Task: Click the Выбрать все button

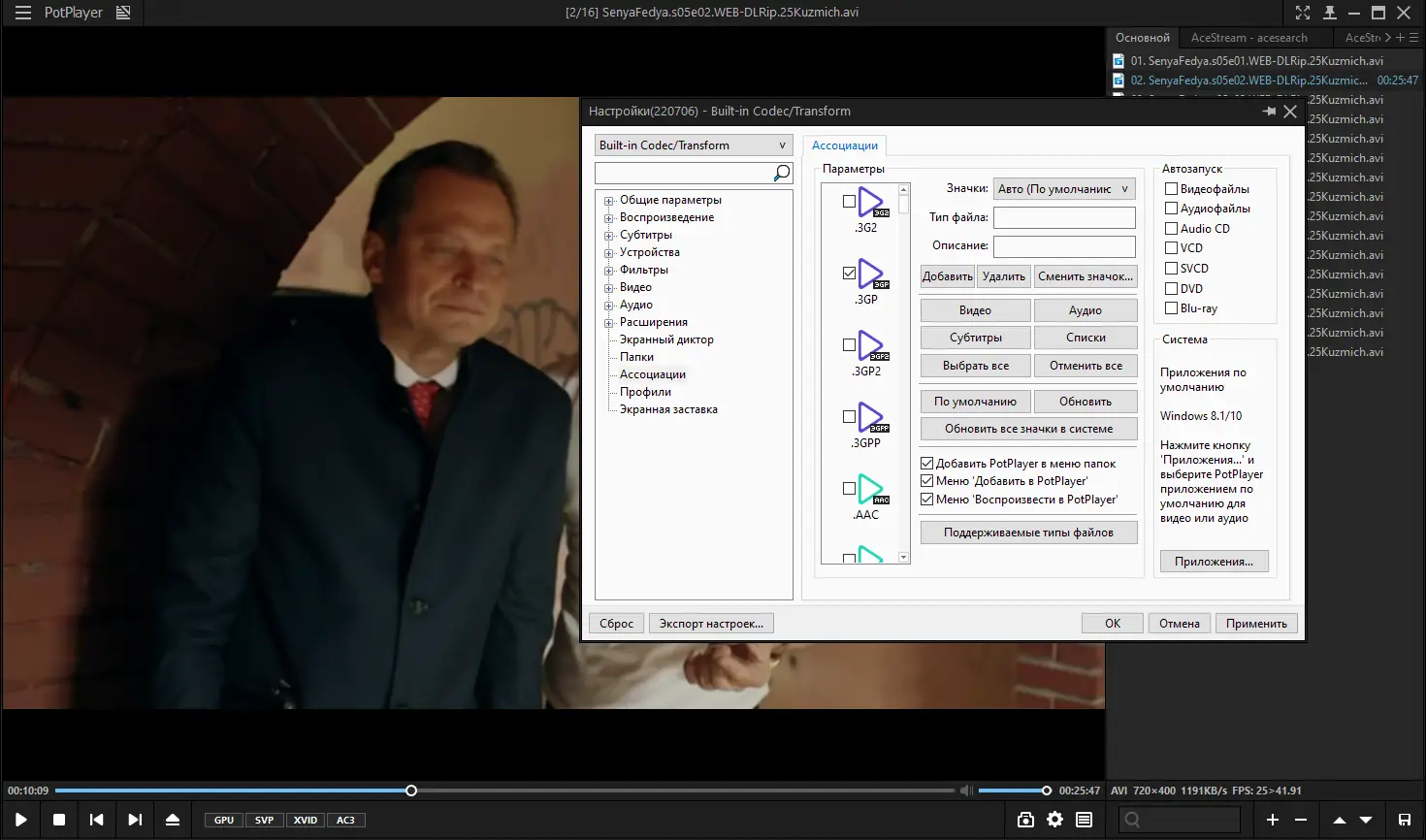Action: pyautogui.click(x=976, y=366)
